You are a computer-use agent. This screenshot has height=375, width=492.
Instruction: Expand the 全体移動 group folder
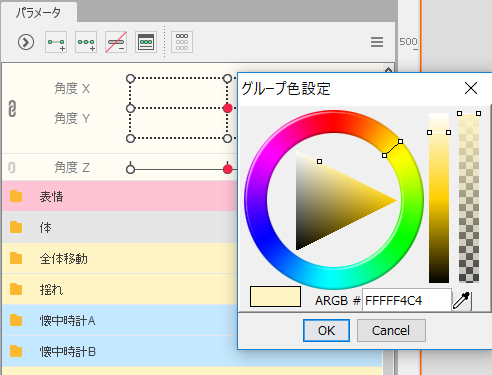click(x=16, y=258)
